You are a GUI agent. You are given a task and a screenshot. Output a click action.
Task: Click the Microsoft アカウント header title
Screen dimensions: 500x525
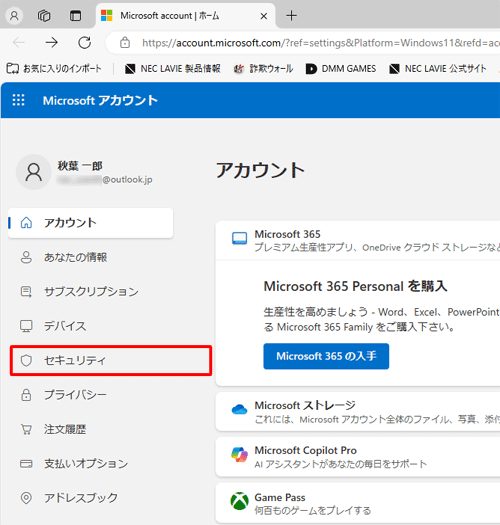tap(100, 100)
